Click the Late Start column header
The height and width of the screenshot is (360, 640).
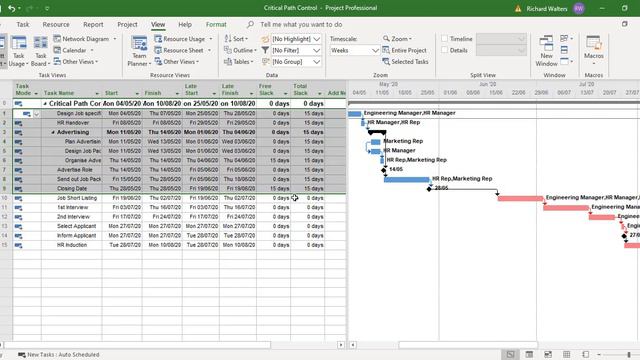tap(200, 89)
